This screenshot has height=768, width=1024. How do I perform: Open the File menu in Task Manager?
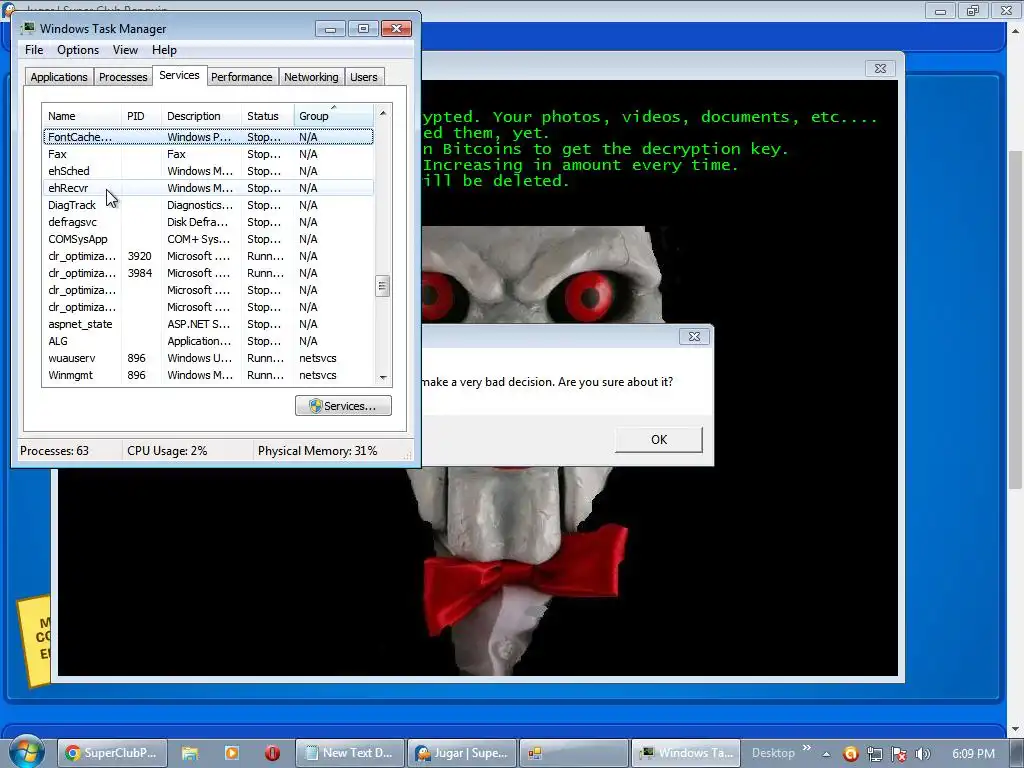(34, 50)
